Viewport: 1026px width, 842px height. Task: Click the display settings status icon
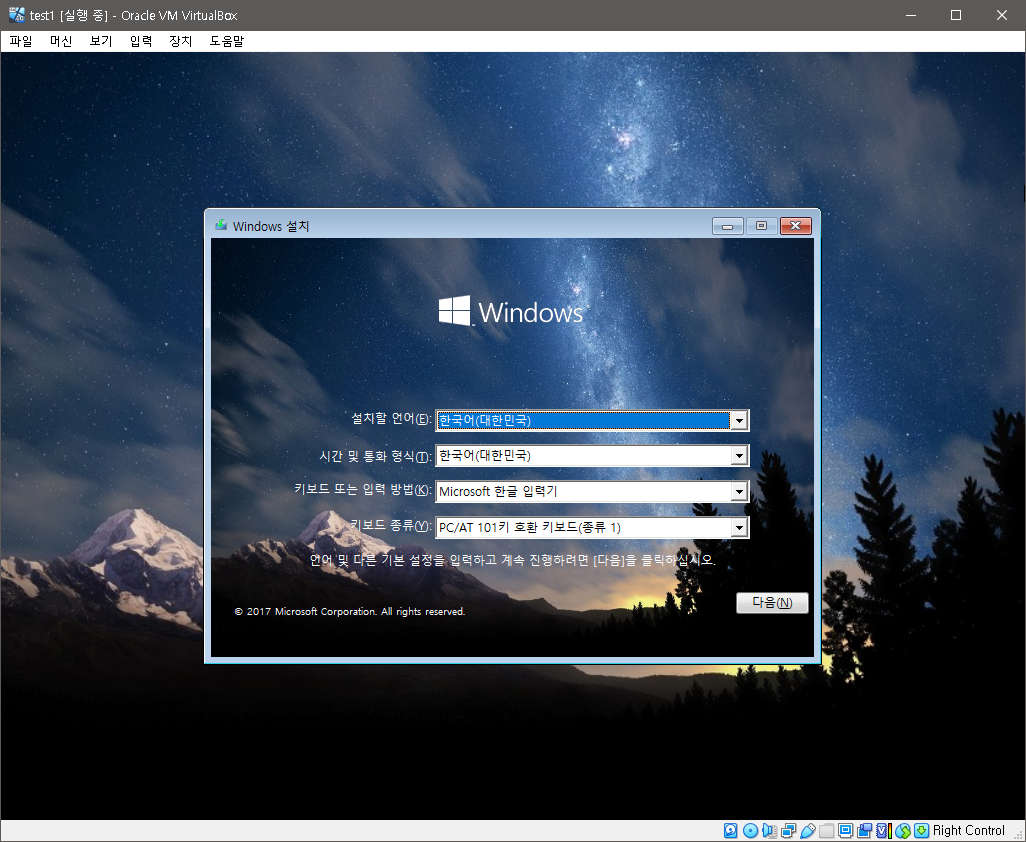845,831
